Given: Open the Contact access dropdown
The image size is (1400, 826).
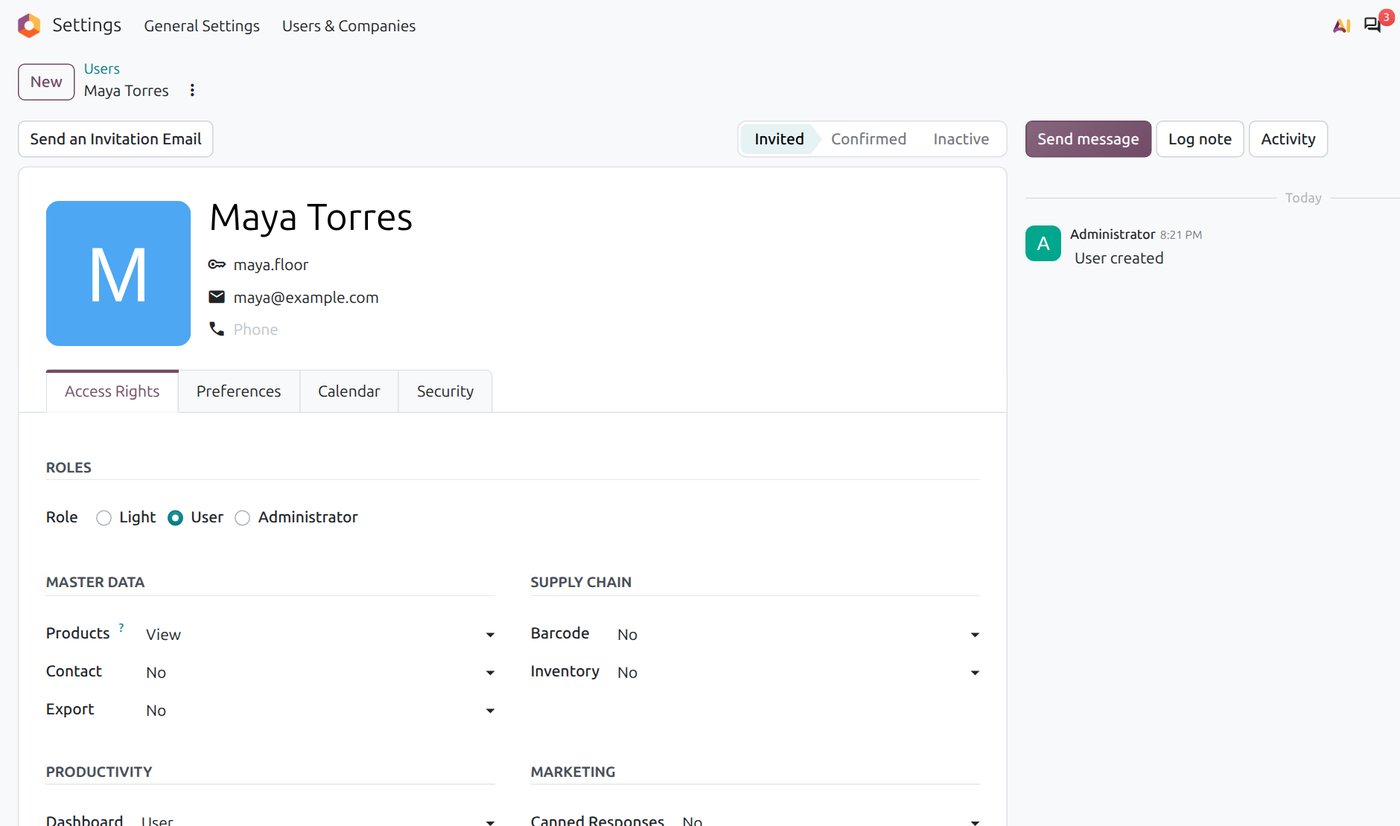Looking at the screenshot, I should pos(320,672).
